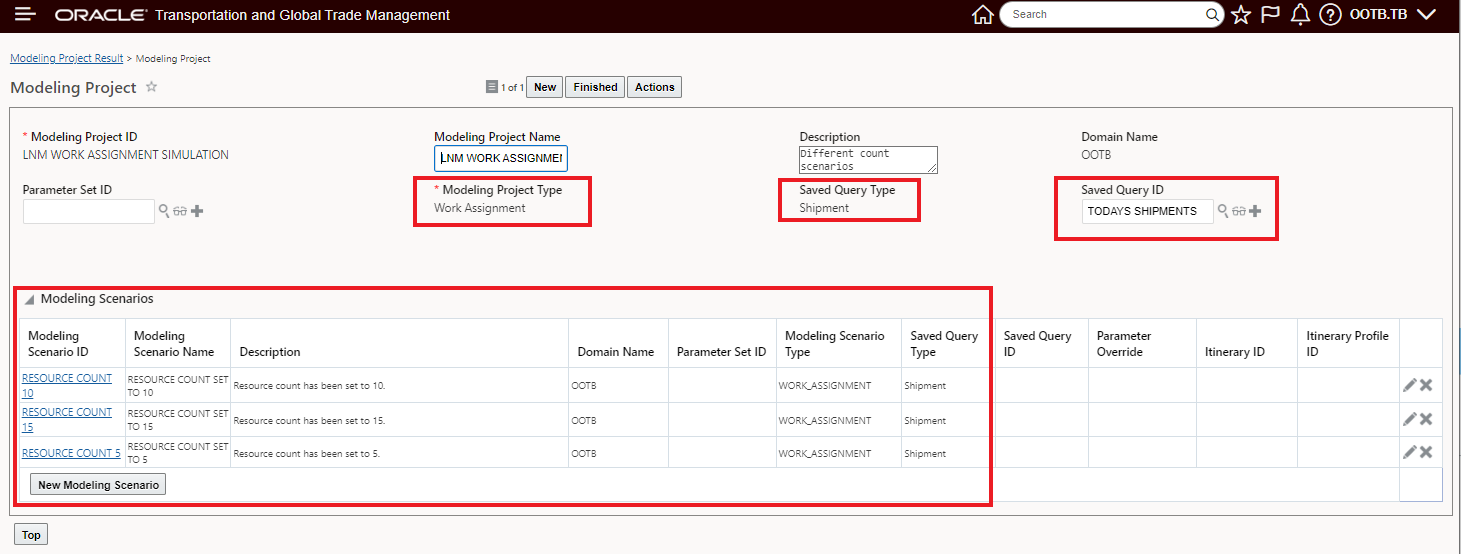The width and height of the screenshot is (1461, 554).
Task: Open RESOURCE COUNT 5 scenario link
Action: click(71, 453)
